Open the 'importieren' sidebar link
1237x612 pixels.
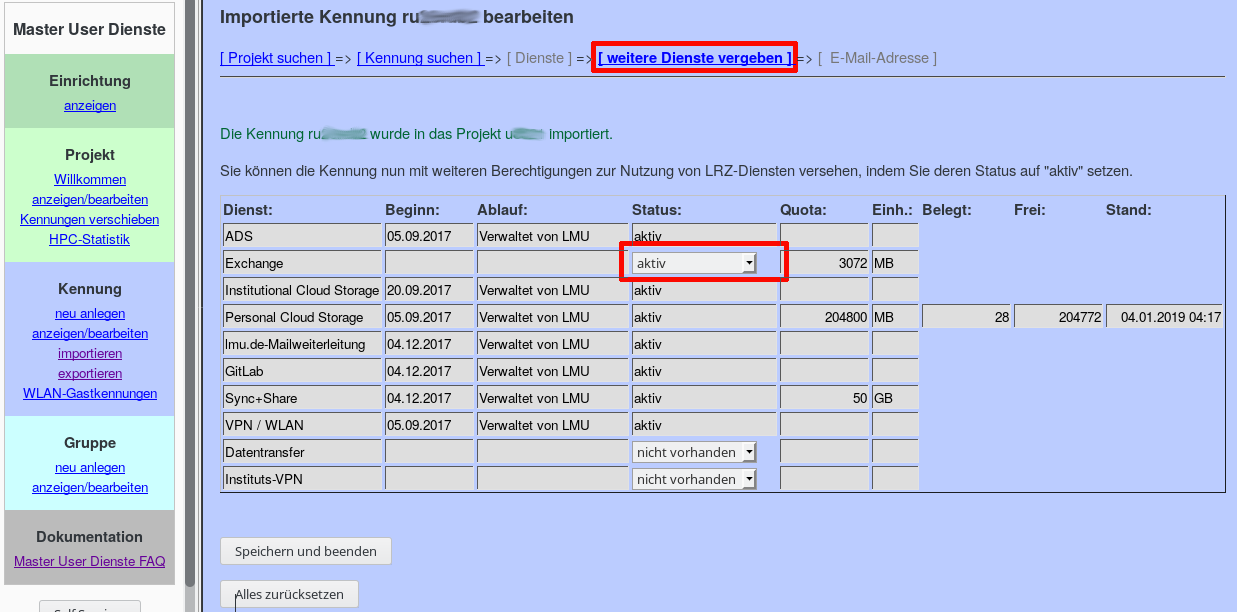point(90,353)
